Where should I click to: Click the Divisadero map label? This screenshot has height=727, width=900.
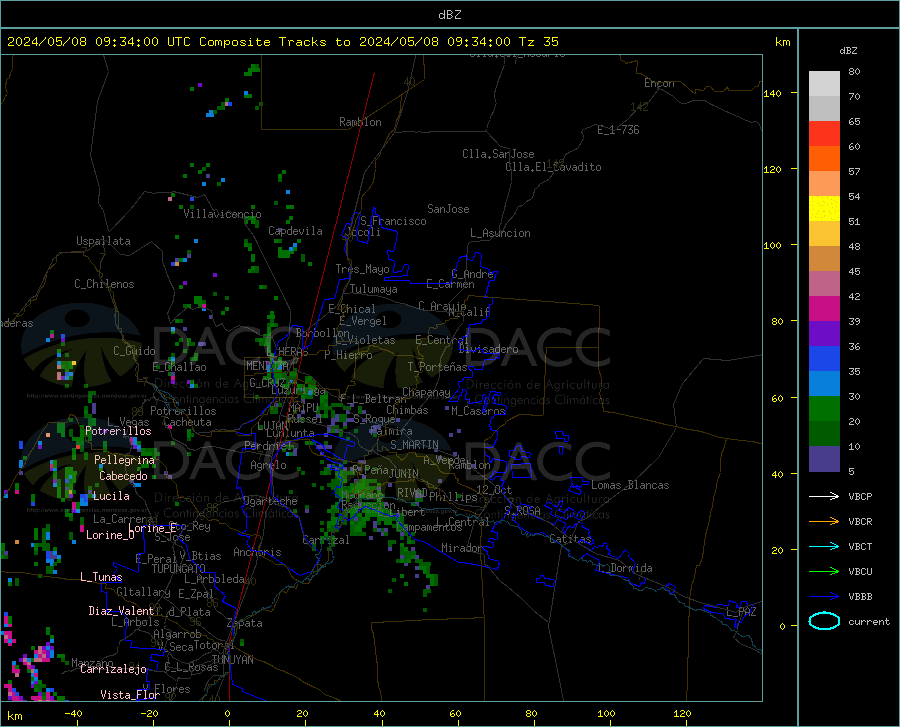488,349
